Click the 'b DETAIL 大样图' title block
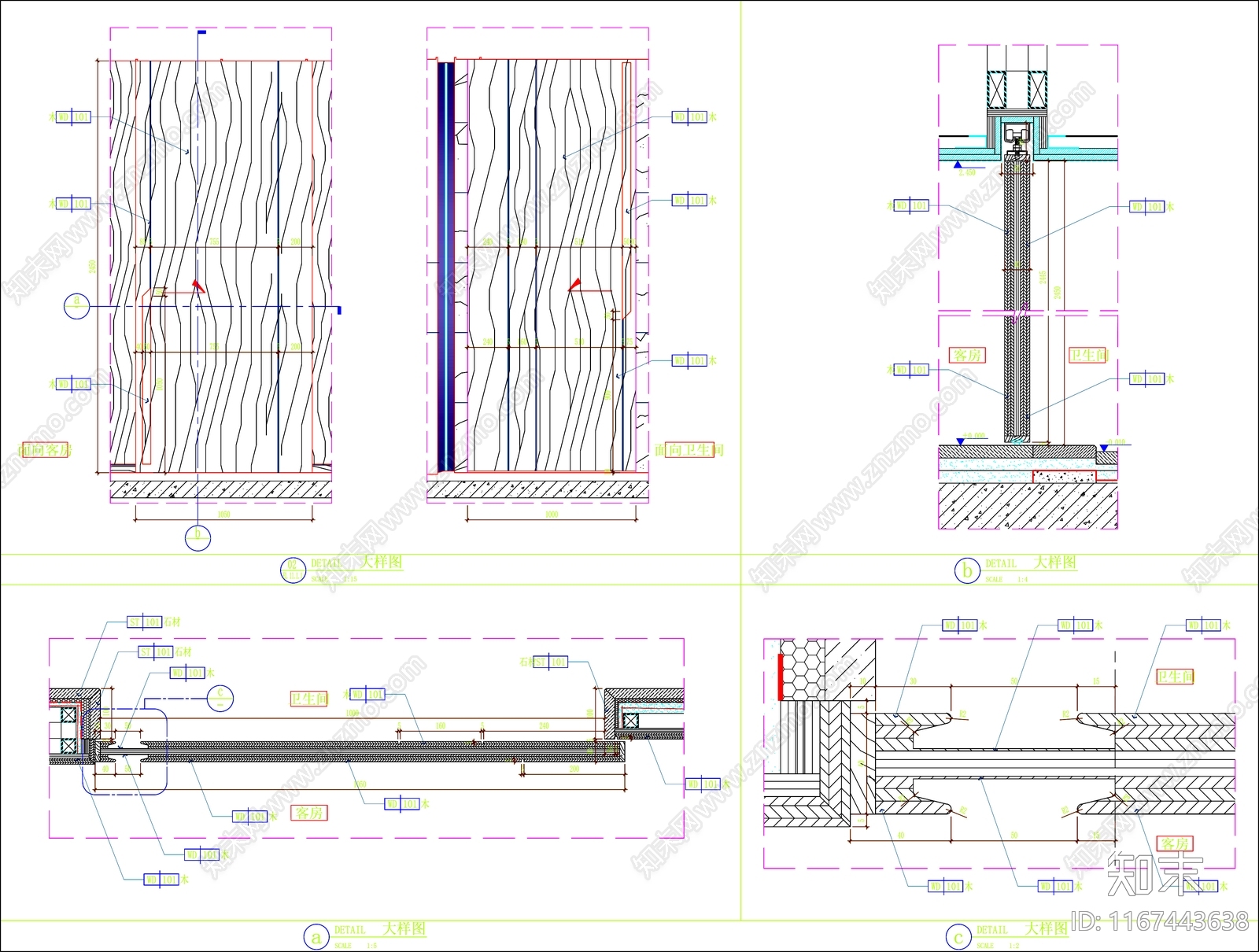 point(1016,569)
